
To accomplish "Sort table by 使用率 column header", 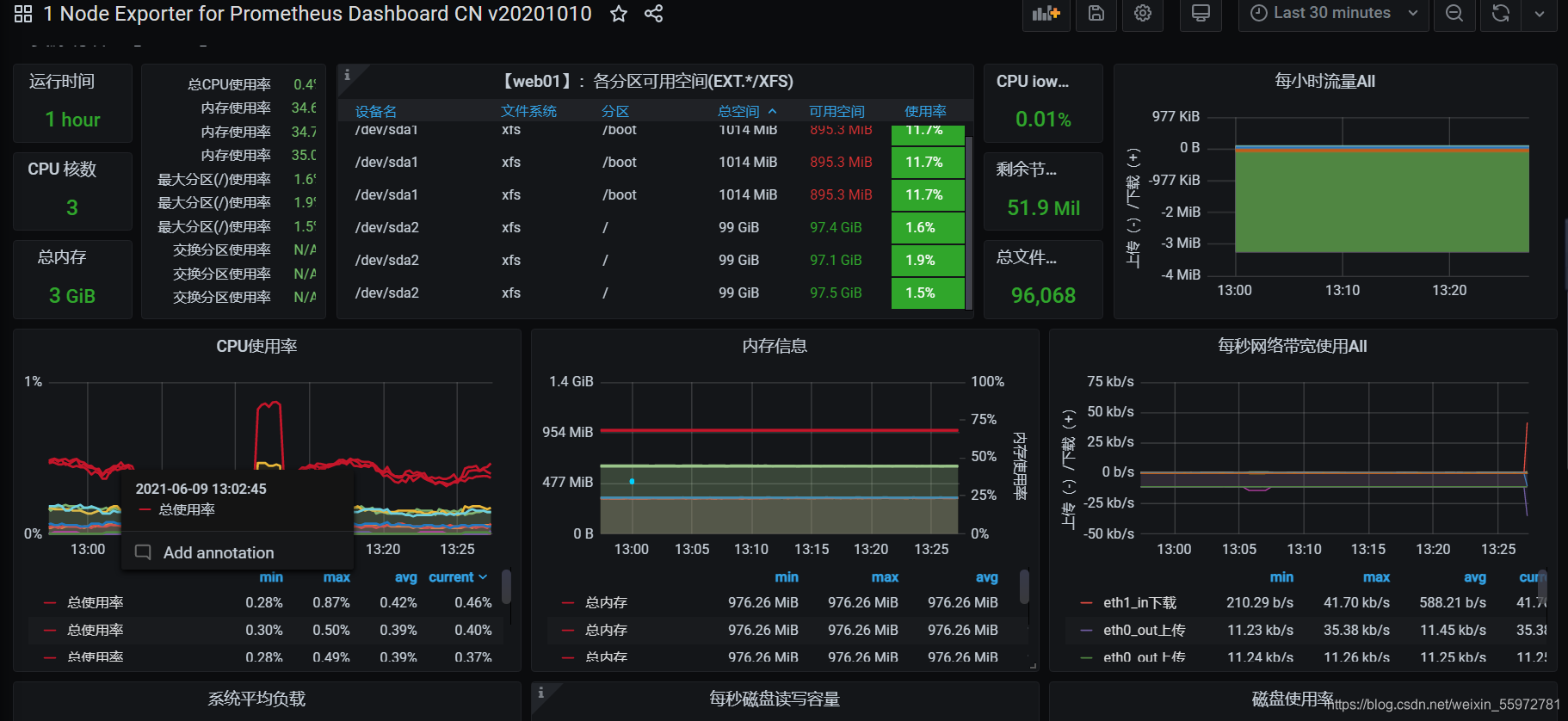I will [925, 111].
